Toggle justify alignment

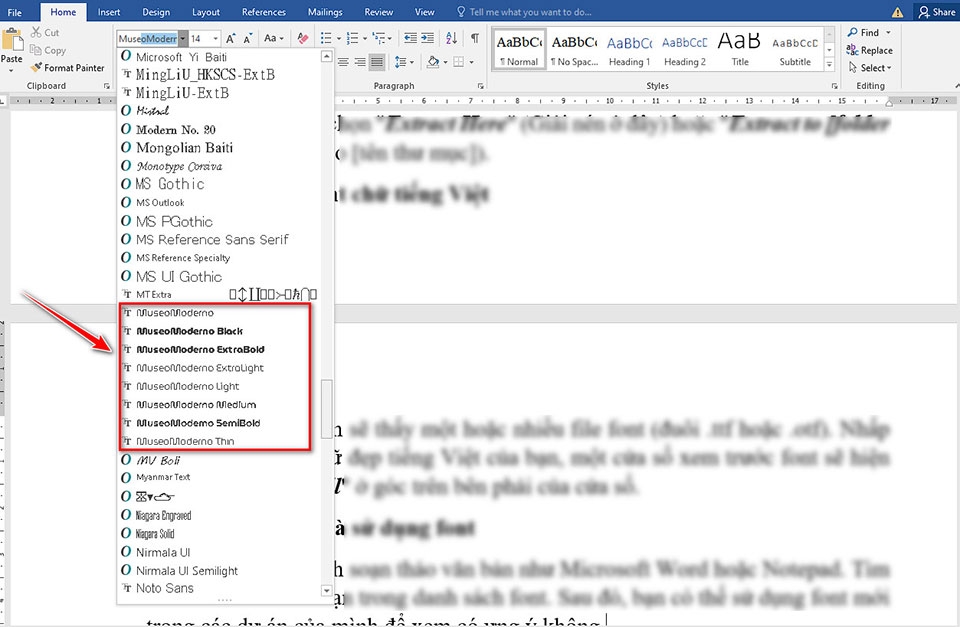click(x=377, y=62)
